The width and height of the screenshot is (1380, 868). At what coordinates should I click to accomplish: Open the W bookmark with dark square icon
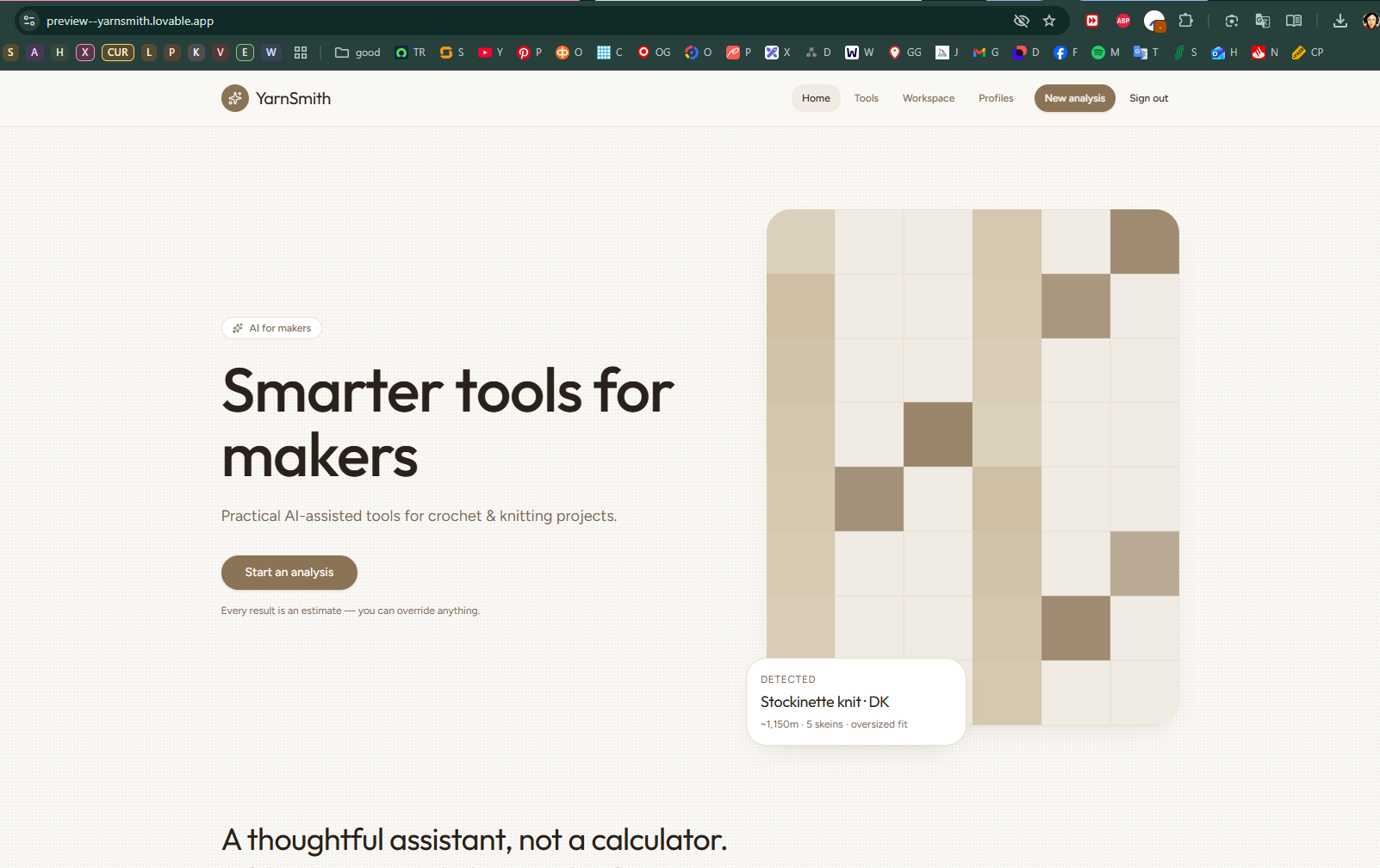(x=860, y=53)
